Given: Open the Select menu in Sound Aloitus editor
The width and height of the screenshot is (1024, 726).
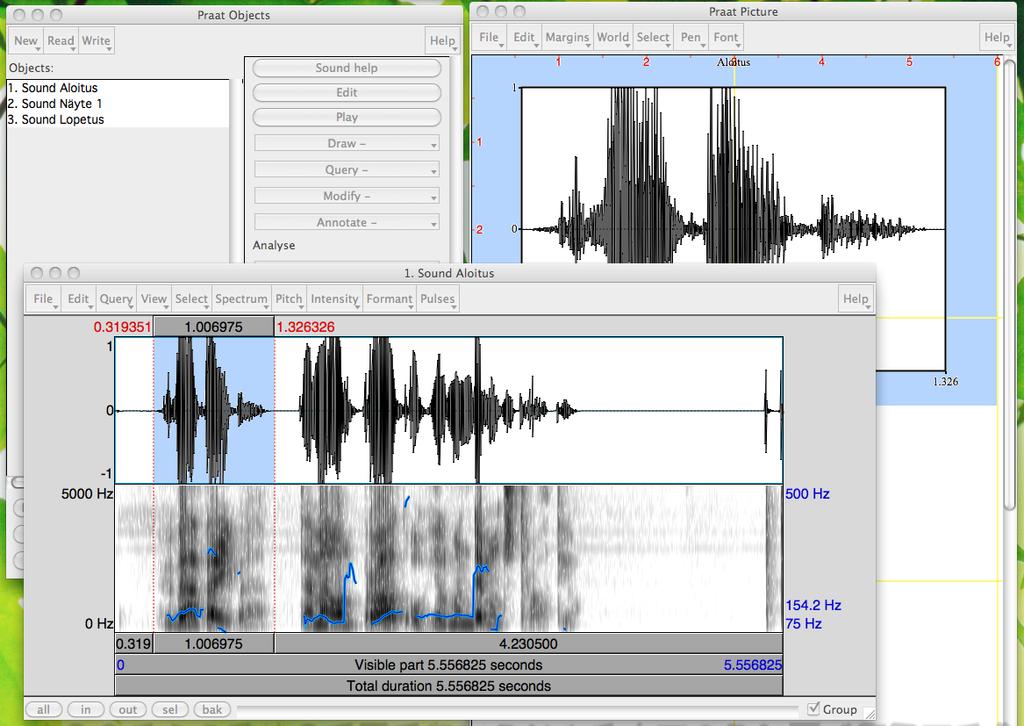Looking at the screenshot, I should [191, 298].
